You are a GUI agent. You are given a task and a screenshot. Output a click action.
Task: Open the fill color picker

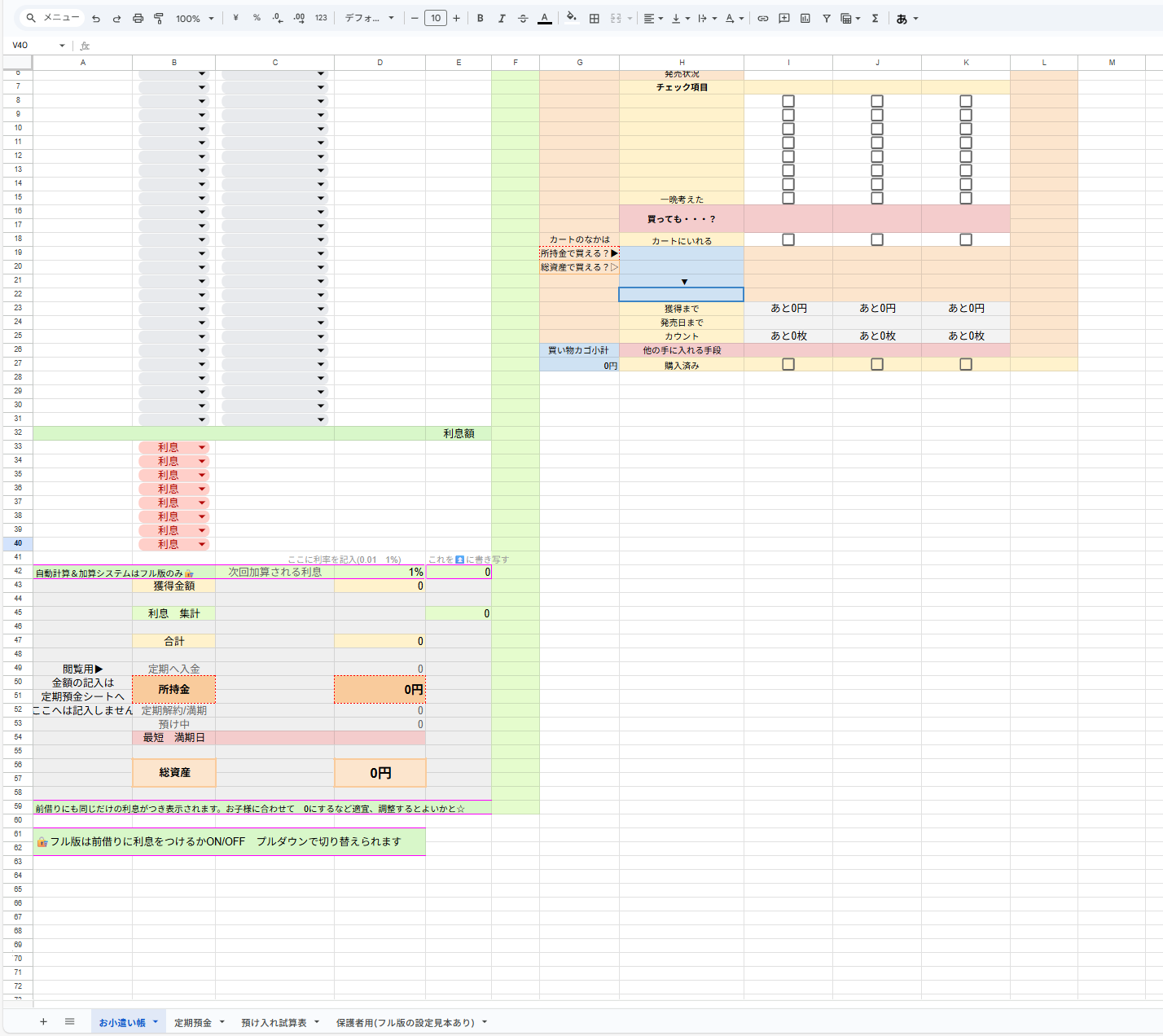pos(571,18)
